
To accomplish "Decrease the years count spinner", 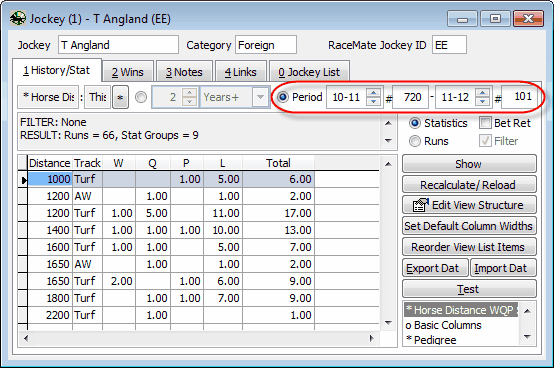I will (x=190, y=102).
